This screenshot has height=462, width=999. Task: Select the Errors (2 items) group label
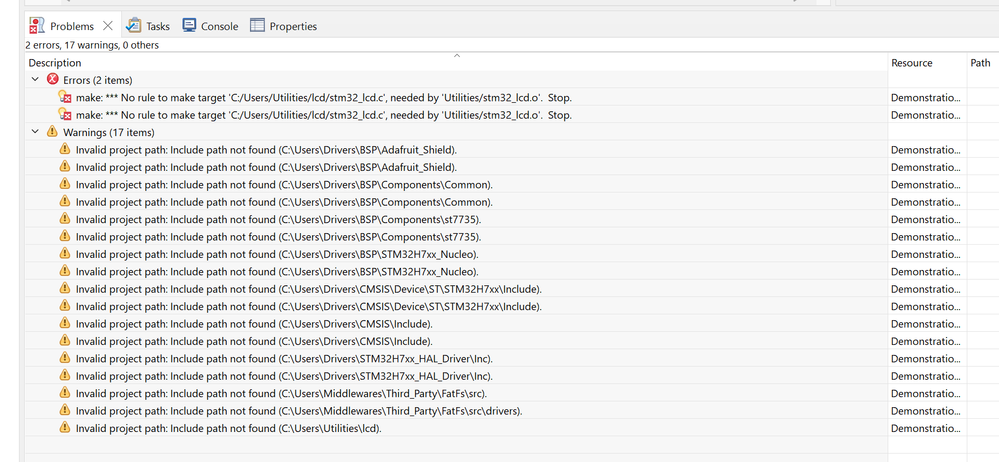click(97, 80)
